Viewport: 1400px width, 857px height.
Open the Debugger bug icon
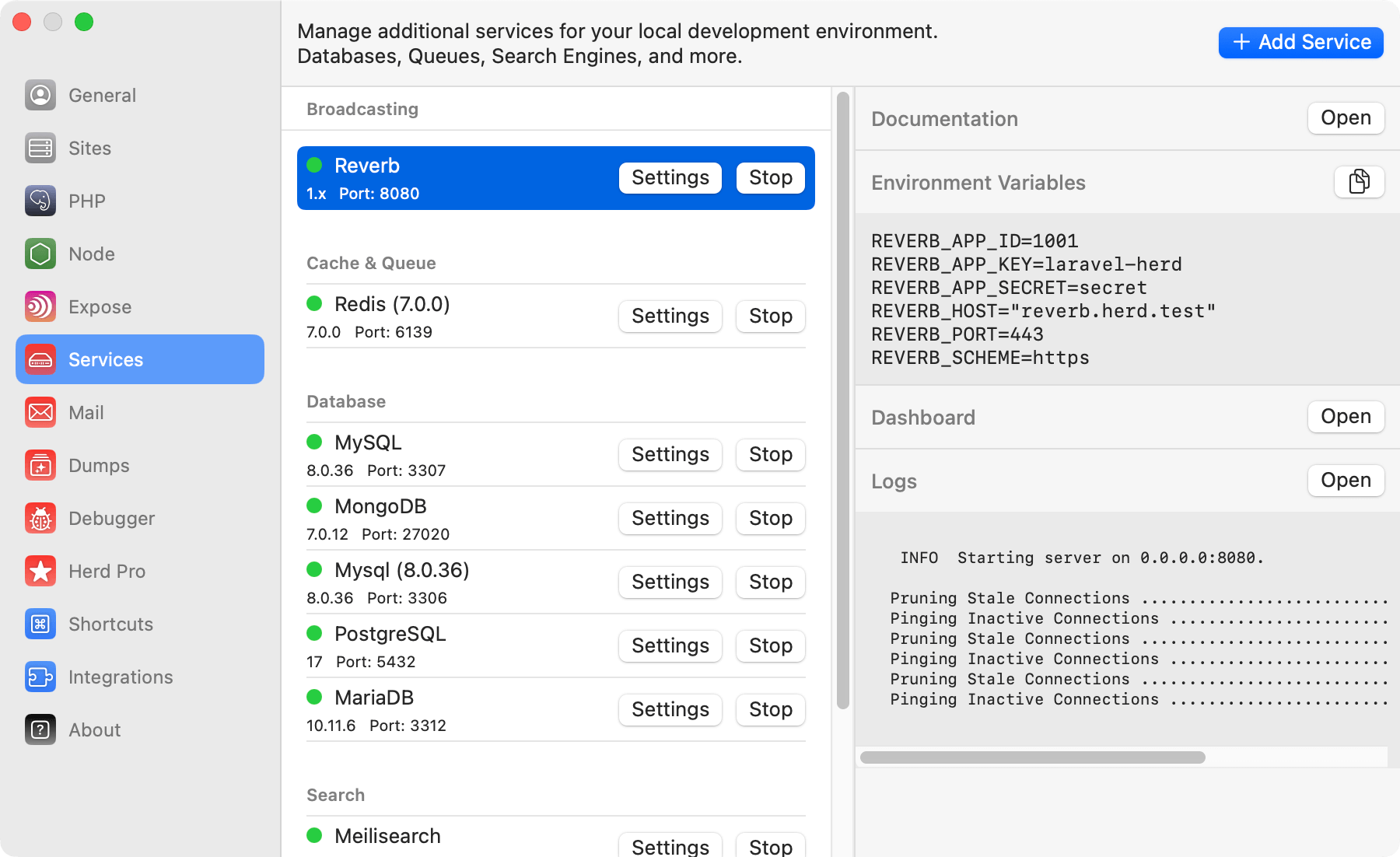click(x=40, y=518)
